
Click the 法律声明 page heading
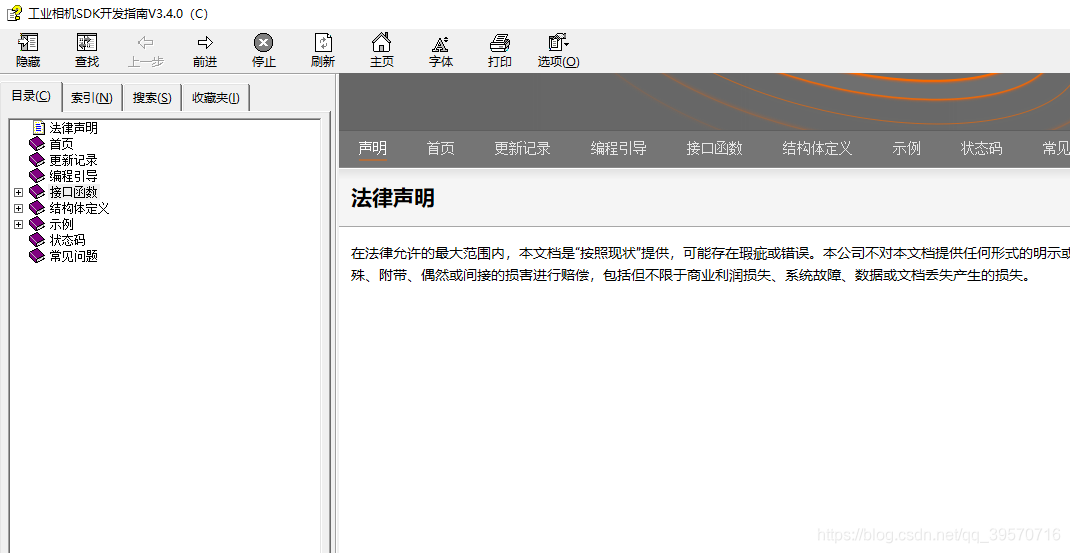click(x=393, y=198)
